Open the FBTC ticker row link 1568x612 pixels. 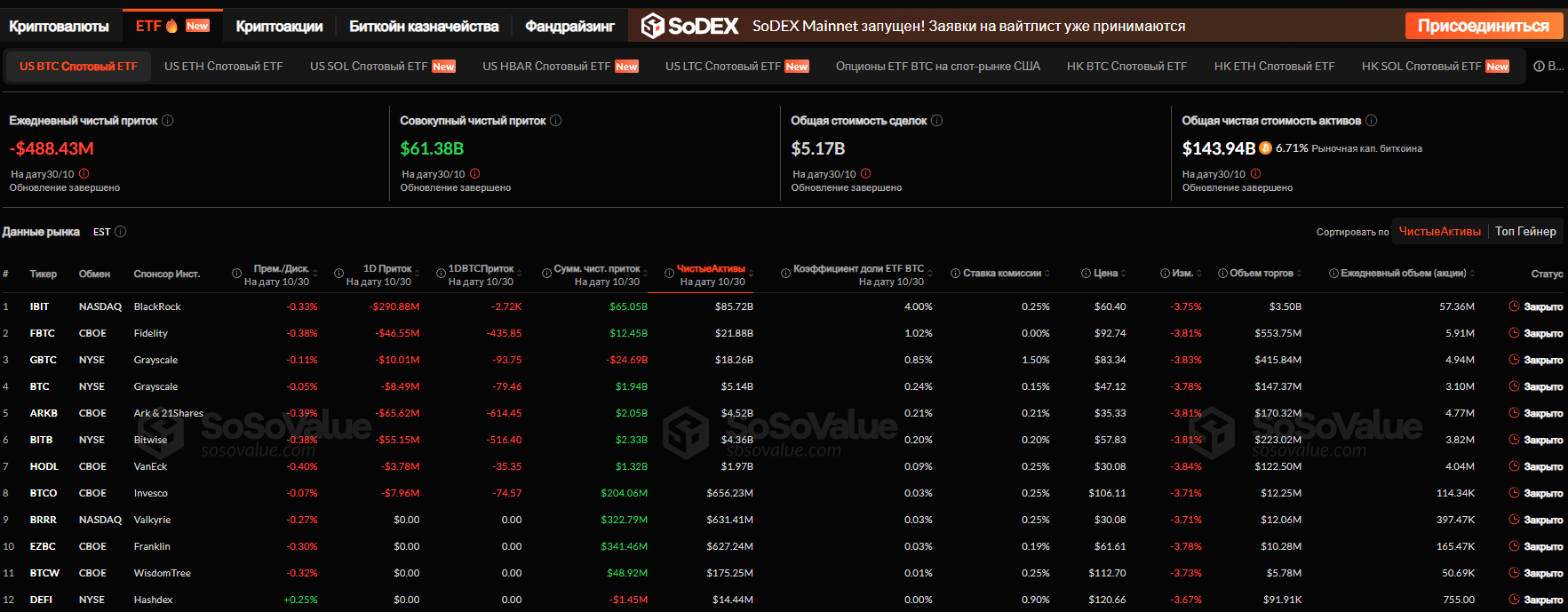pyautogui.click(x=42, y=333)
